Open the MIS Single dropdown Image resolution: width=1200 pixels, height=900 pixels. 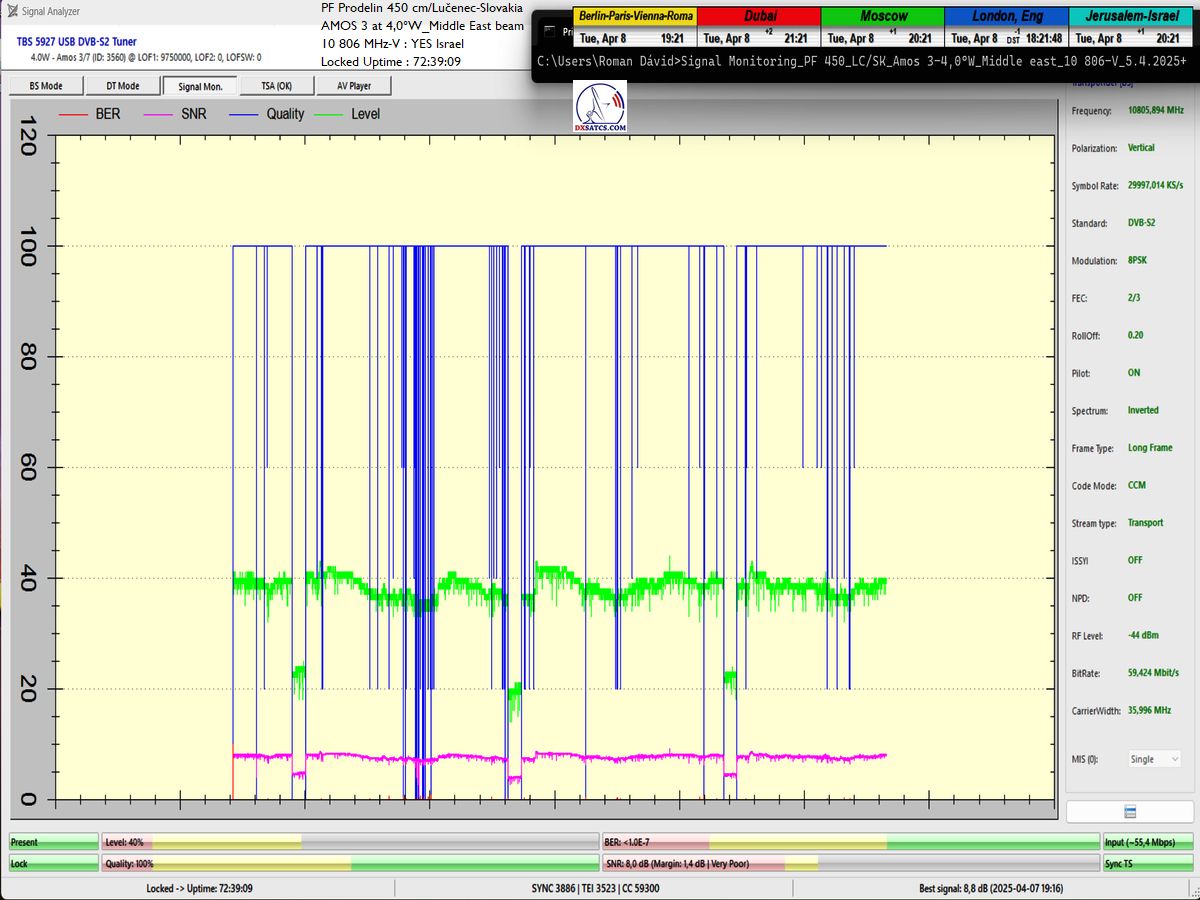[x=1154, y=759]
